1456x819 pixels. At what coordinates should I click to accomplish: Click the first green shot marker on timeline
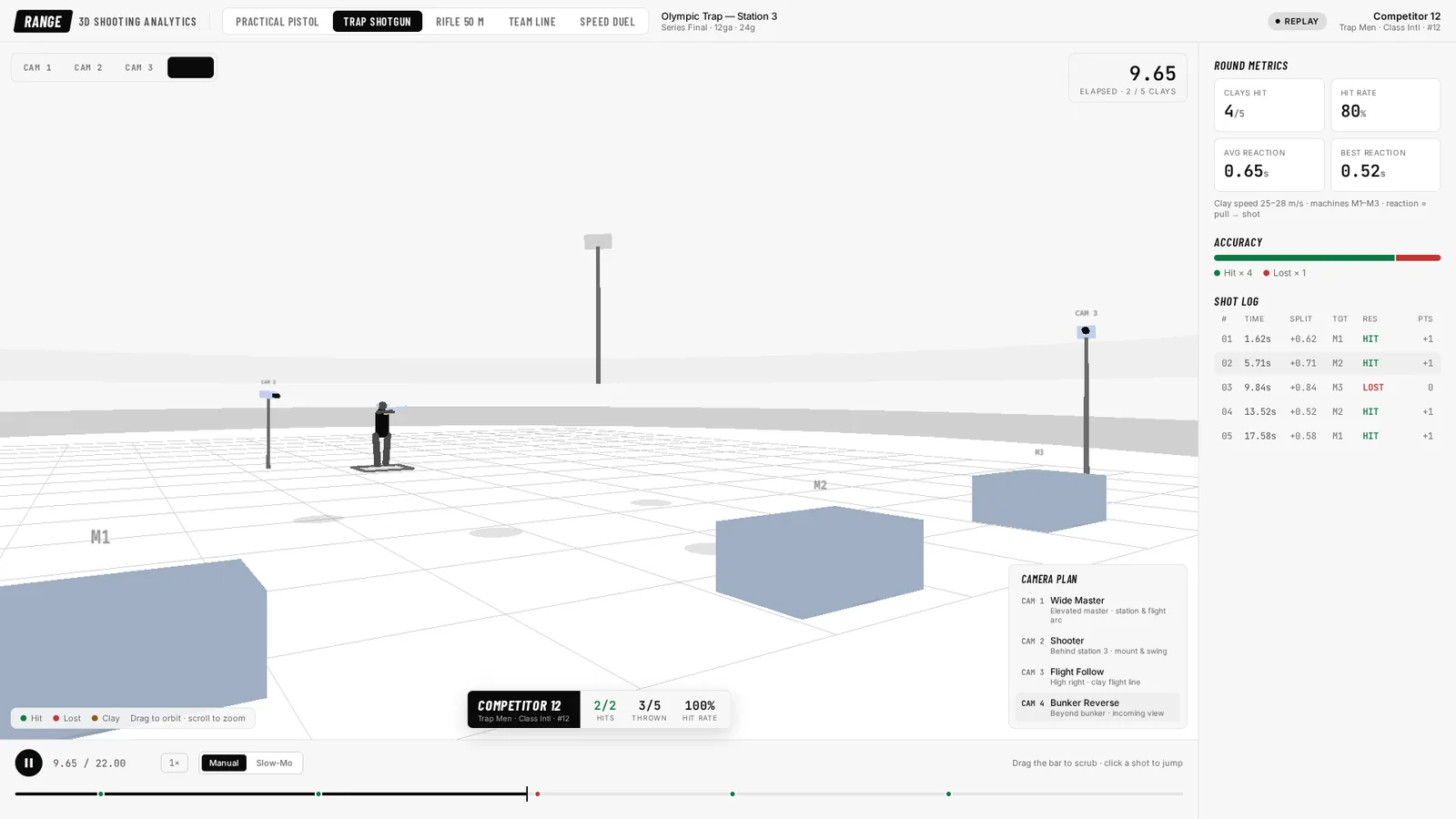click(101, 794)
